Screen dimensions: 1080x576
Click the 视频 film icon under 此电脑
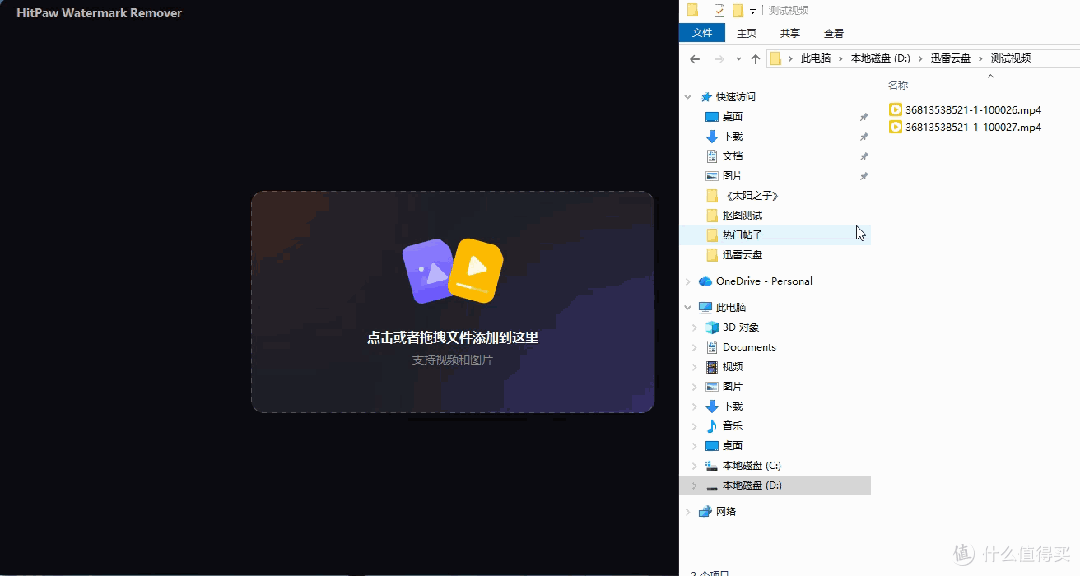coord(712,367)
